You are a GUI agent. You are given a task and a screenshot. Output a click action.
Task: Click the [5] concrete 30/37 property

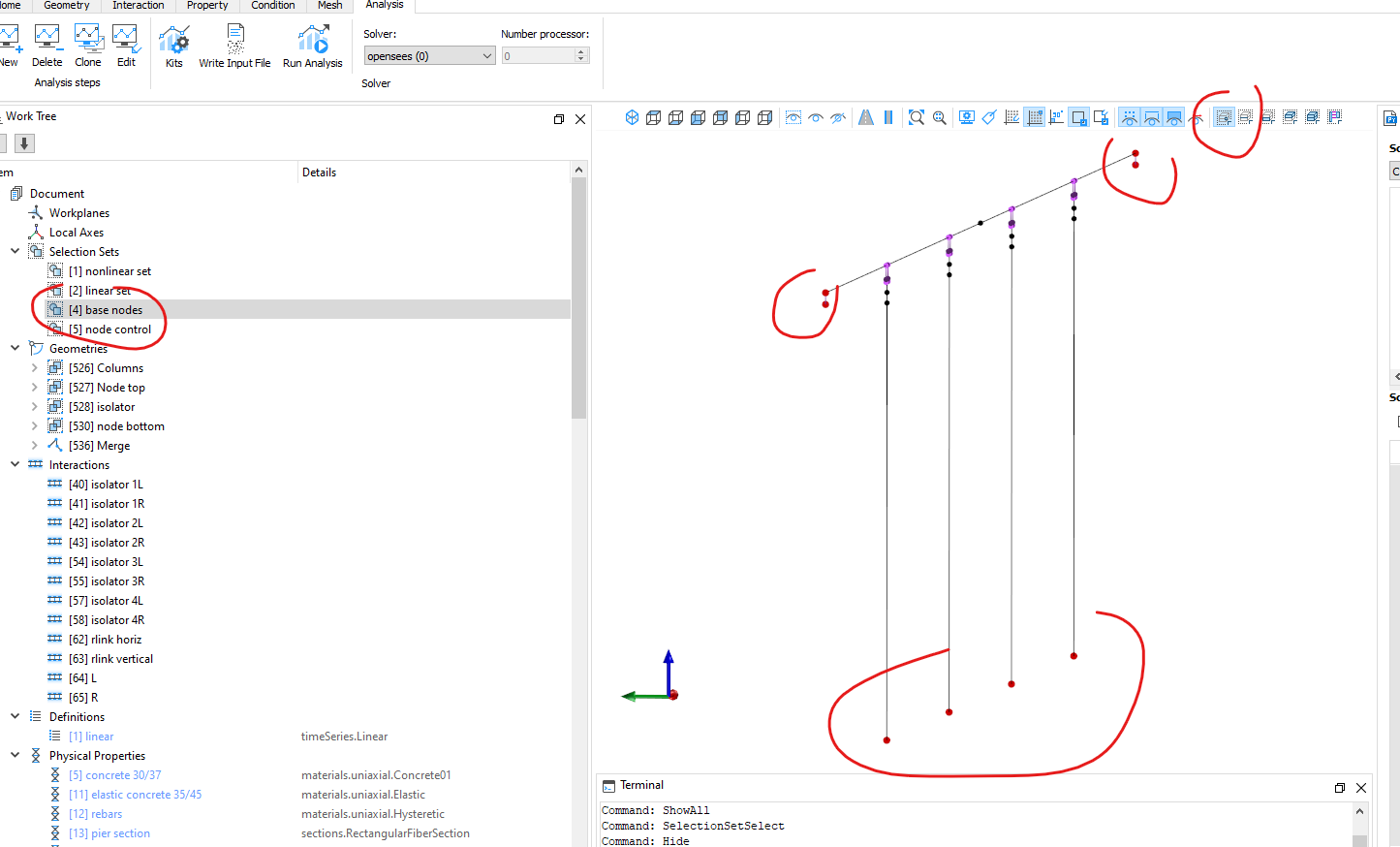click(x=115, y=775)
